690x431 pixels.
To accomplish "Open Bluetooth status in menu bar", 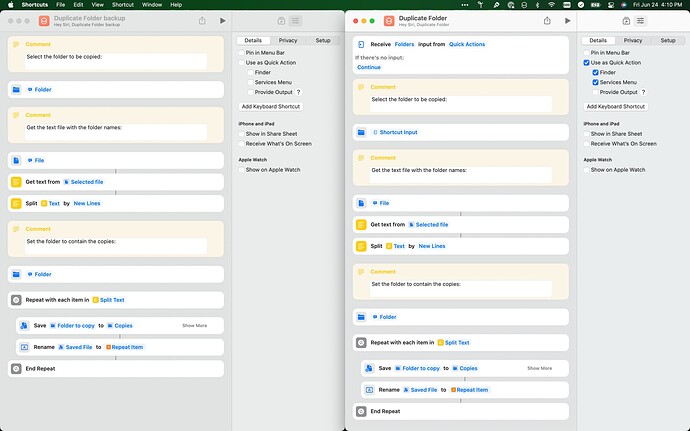I will [537, 5].
